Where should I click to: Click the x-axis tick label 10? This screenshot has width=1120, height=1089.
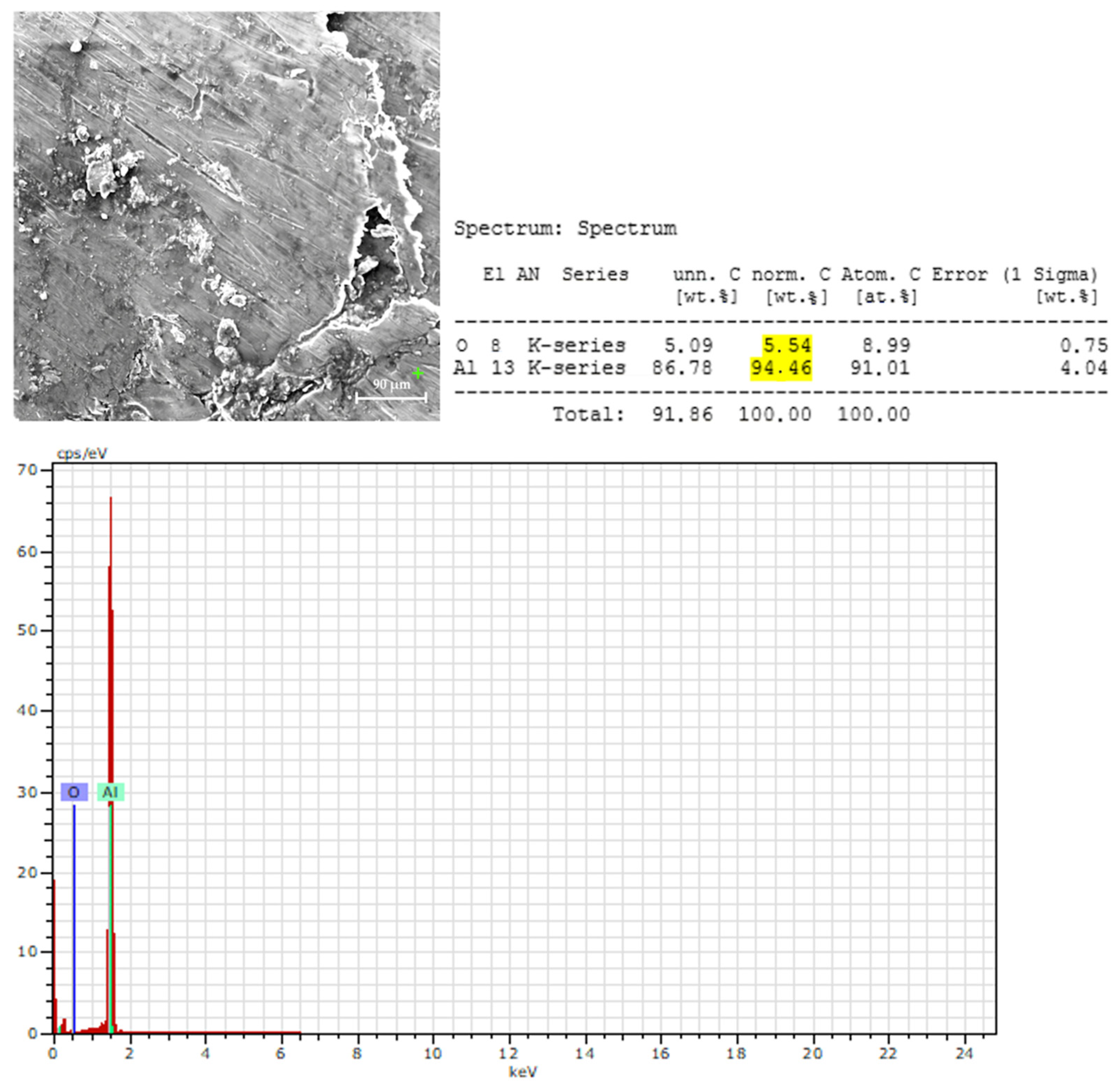(433, 1053)
